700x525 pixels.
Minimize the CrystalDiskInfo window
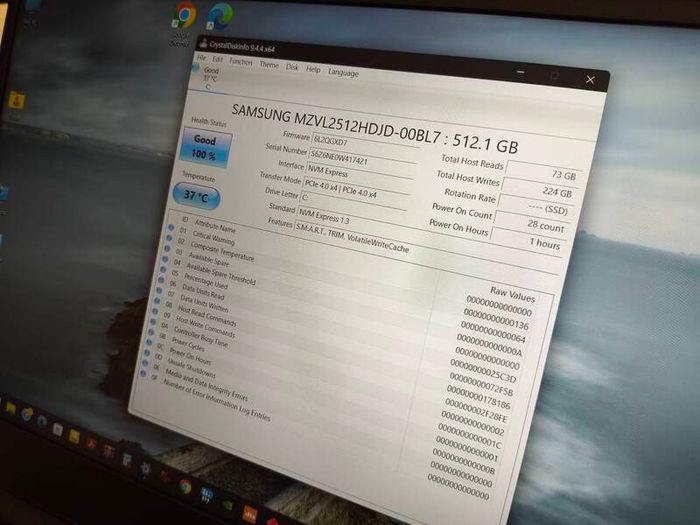click(x=521, y=72)
